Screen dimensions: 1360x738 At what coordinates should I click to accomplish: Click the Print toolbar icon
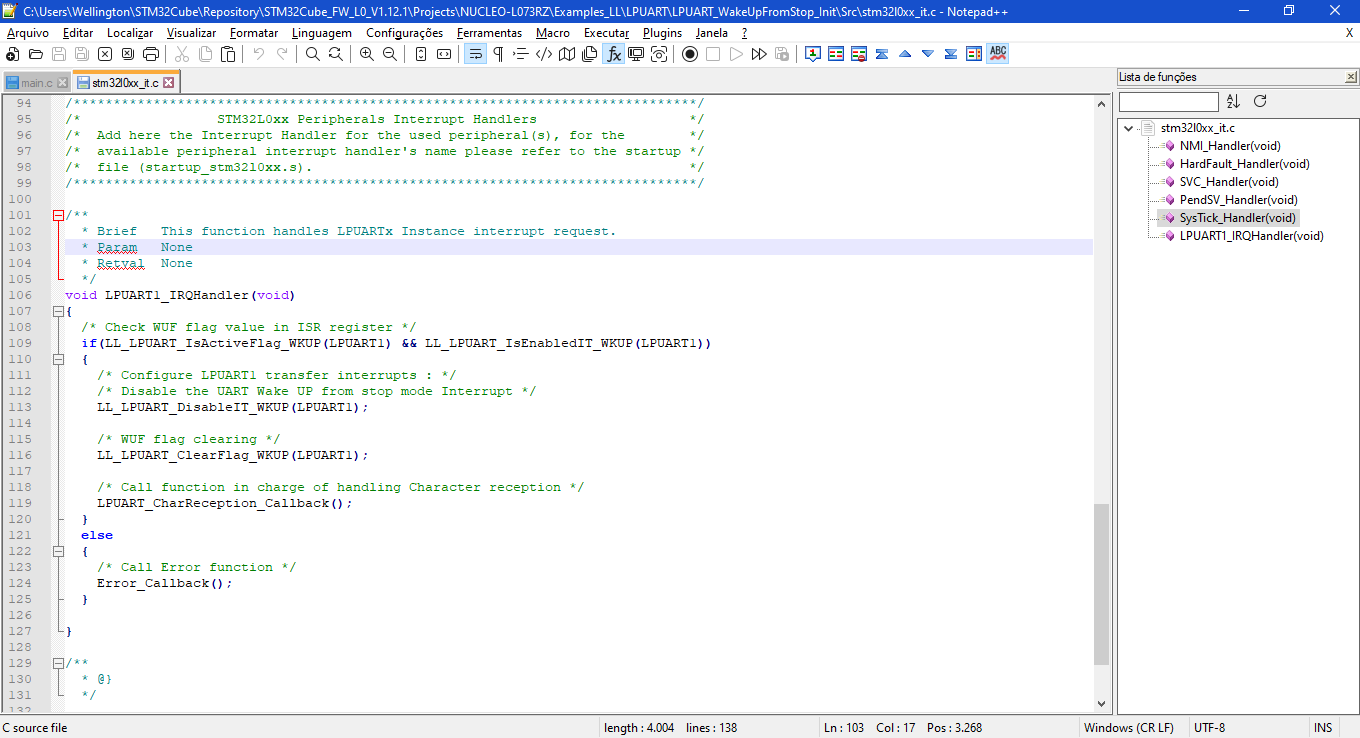pos(151,54)
